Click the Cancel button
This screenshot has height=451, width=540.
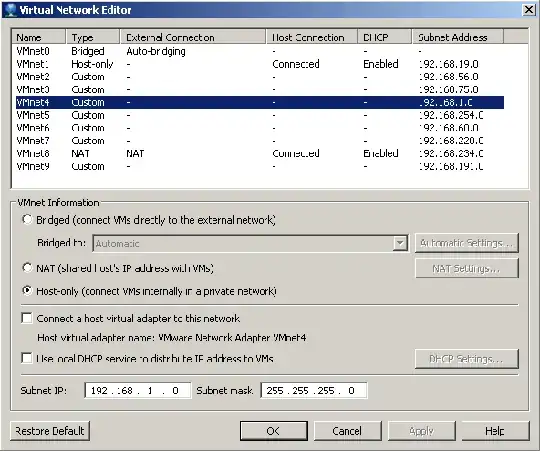[347, 431]
